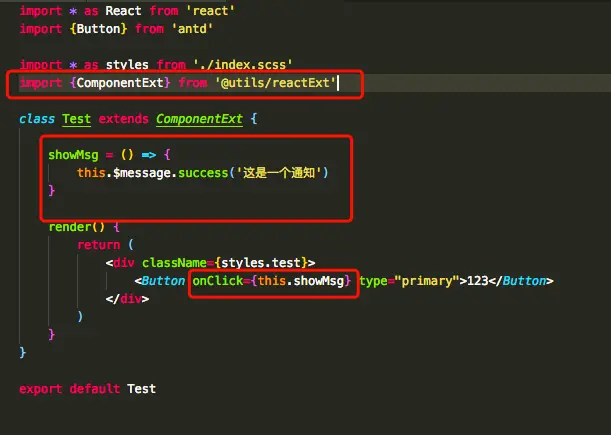Viewport: 611px width, 435px height.
Task: Click the 123 button label text
Action: pos(477,281)
